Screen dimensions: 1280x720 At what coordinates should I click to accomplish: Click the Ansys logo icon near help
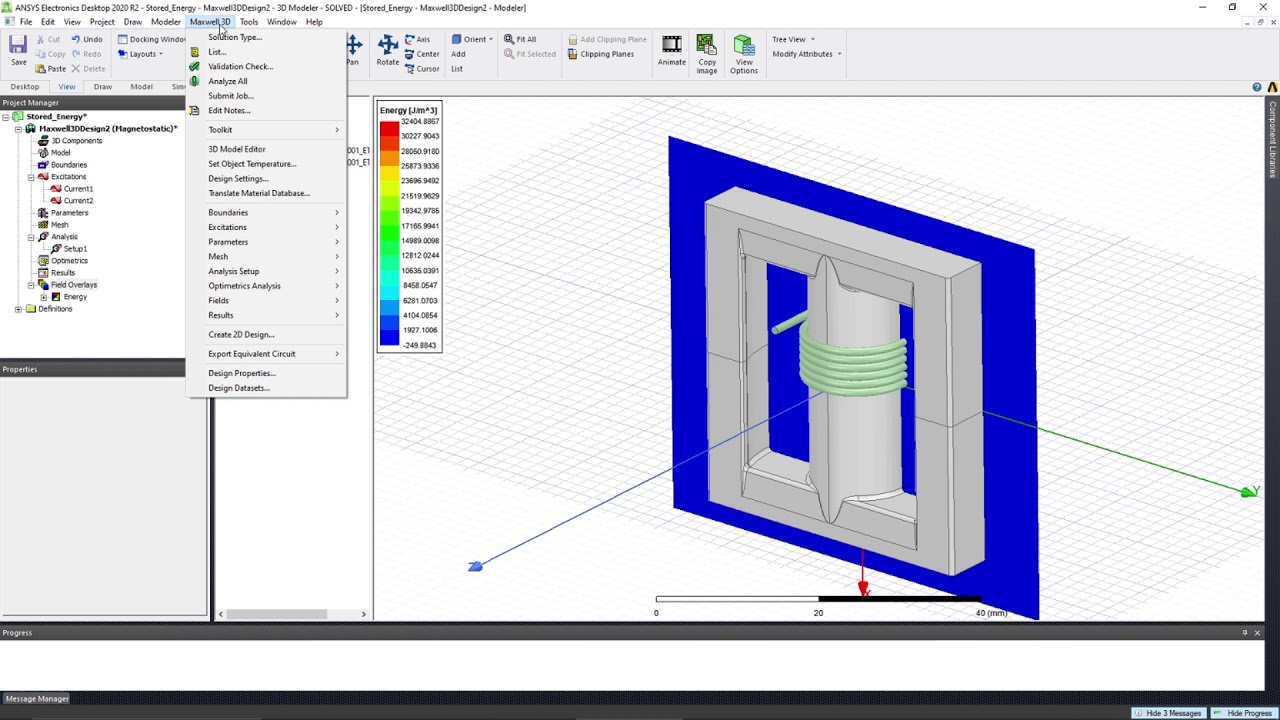[1272, 87]
